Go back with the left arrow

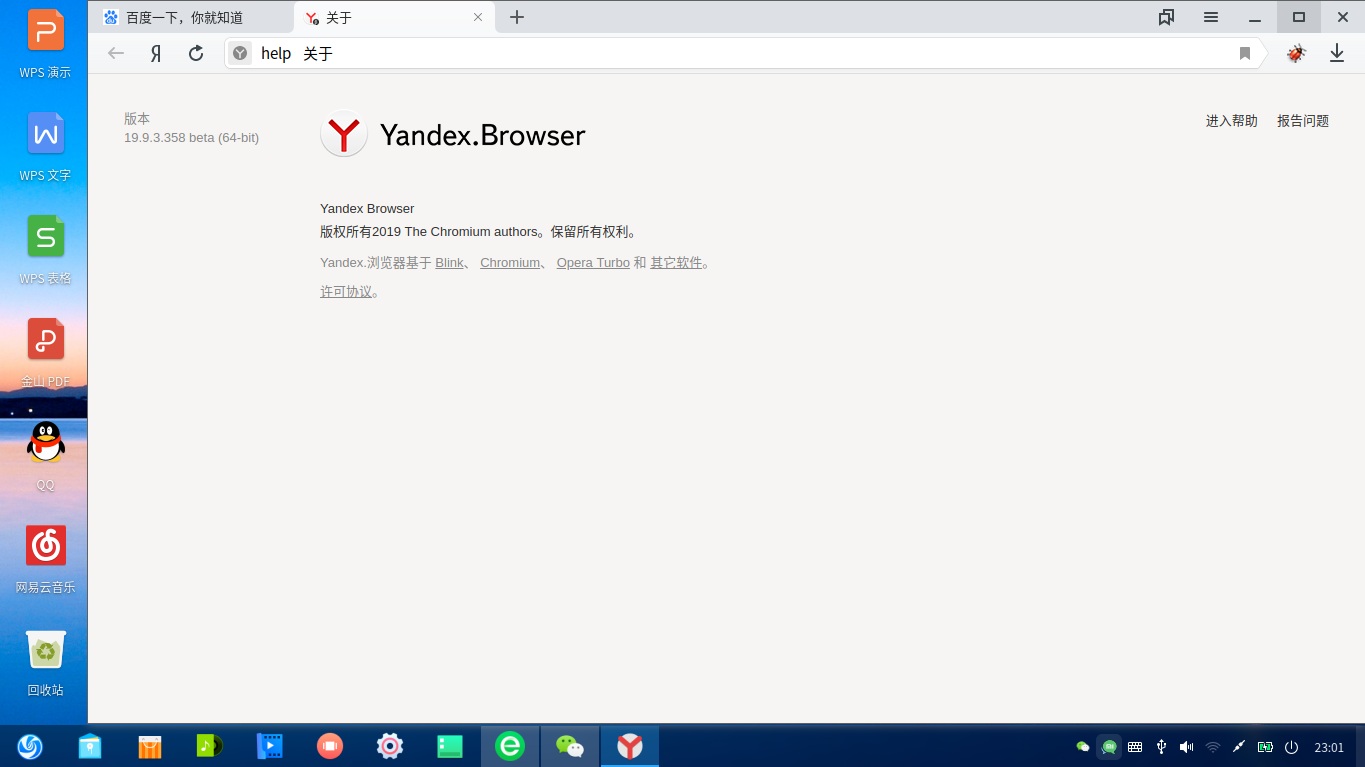(x=116, y=53)
